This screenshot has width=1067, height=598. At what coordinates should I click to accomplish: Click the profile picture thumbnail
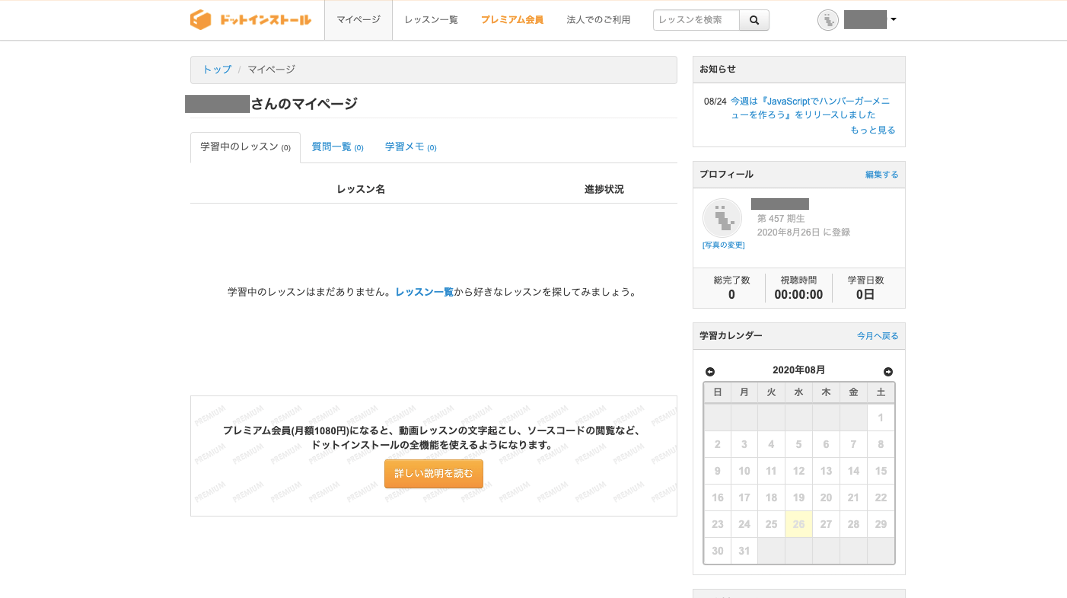coord(722,218)
